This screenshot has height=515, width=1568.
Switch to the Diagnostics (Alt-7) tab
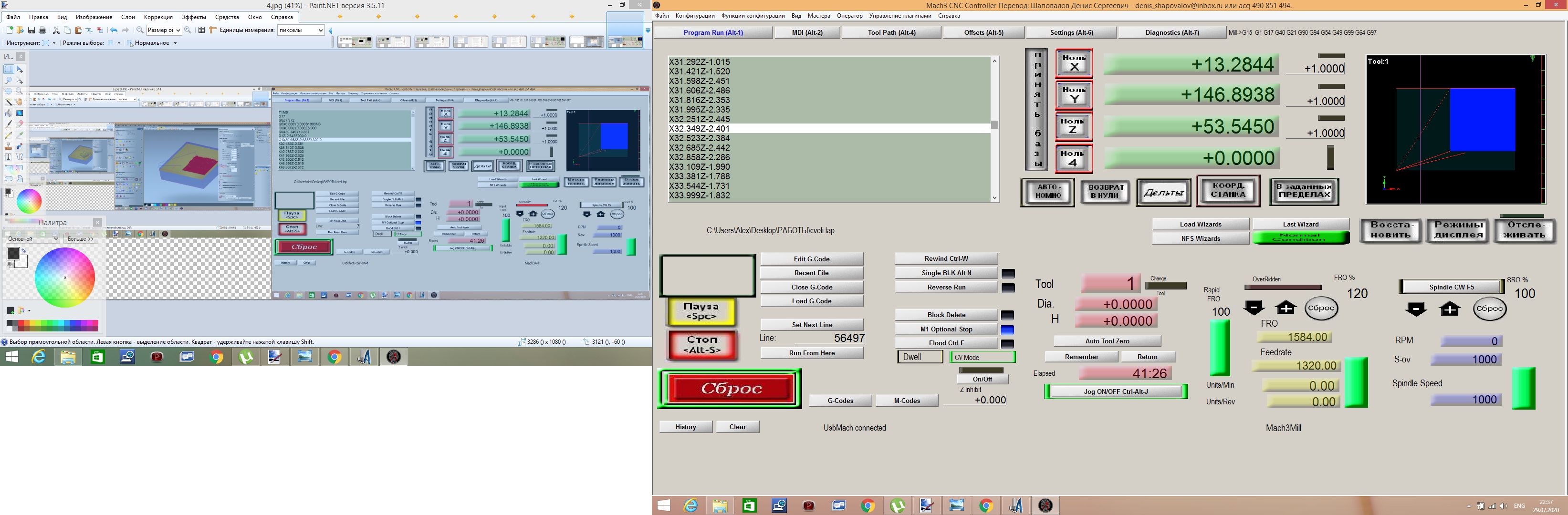(1172, 32)
